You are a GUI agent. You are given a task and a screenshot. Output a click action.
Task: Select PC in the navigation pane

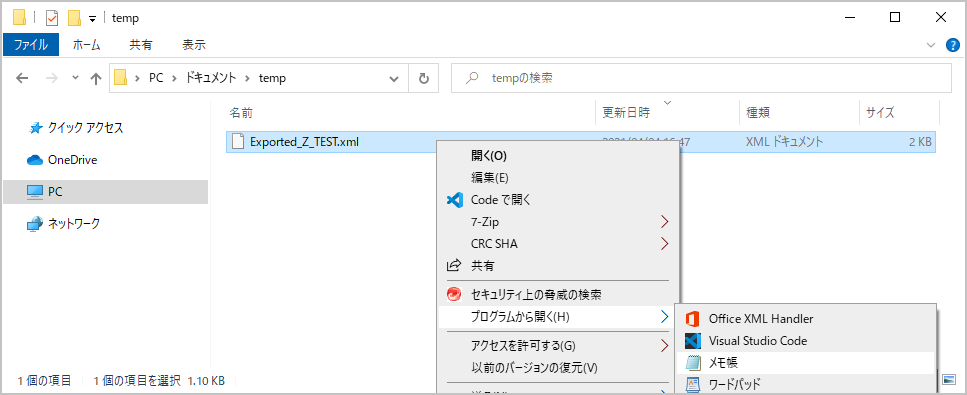[105, 192]
